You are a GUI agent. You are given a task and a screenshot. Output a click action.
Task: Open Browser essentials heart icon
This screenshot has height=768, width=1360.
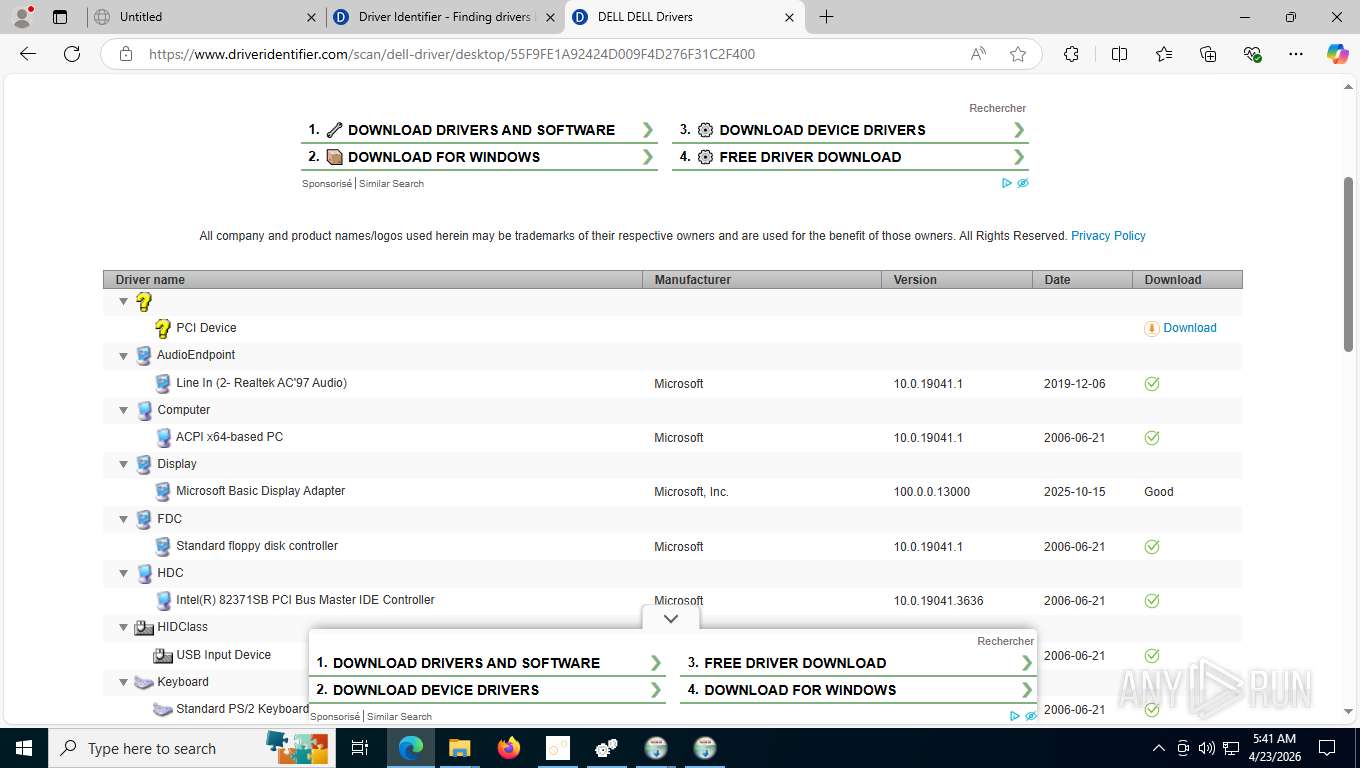tap(1252, 54)
